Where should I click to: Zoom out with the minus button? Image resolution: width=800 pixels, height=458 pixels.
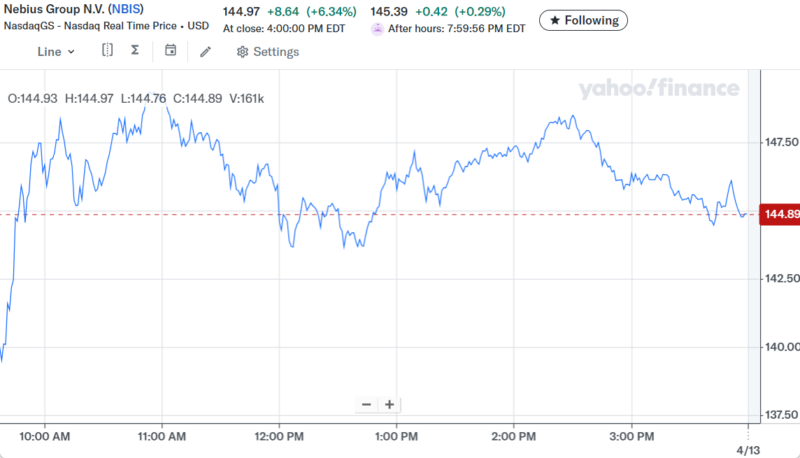(x=366, y=404)
